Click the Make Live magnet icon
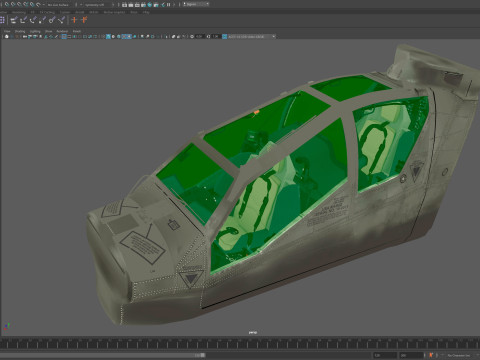 click(38, 5)
